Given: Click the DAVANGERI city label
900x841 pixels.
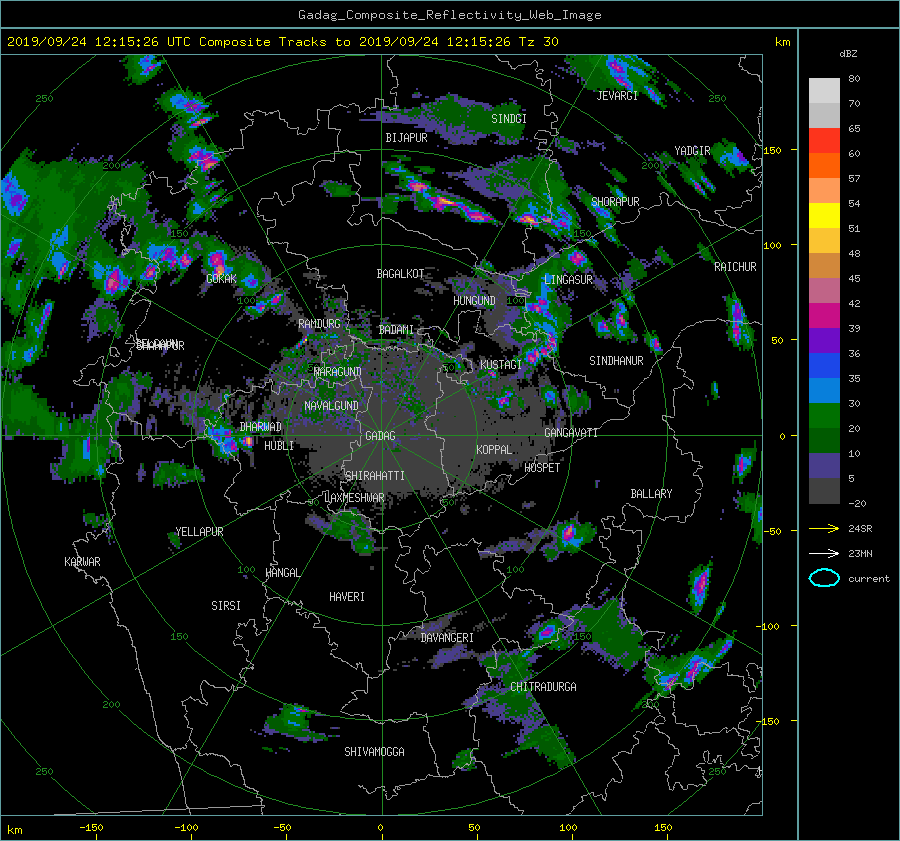Looking at the screenshot, I should (x=447, y=638).
